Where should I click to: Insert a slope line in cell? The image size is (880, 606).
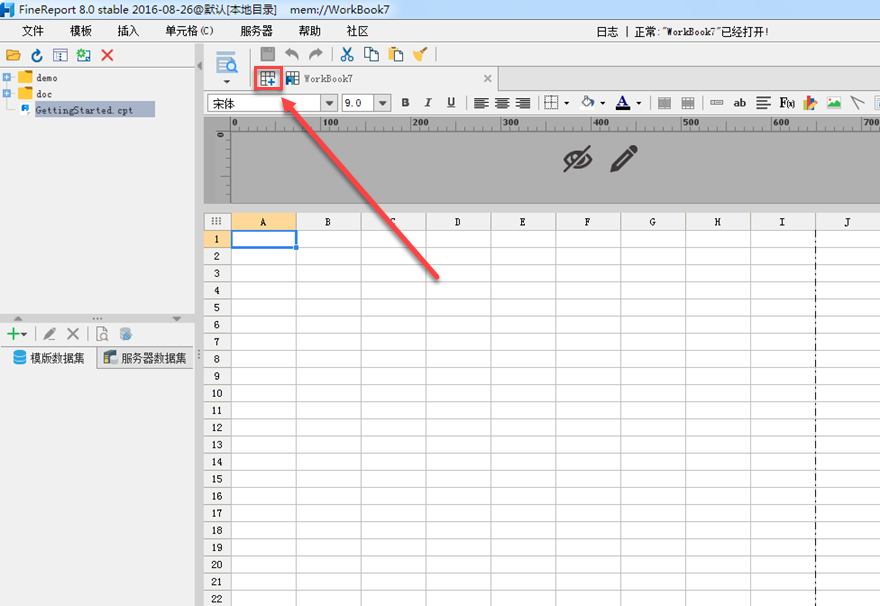click(x=857, y=103)
